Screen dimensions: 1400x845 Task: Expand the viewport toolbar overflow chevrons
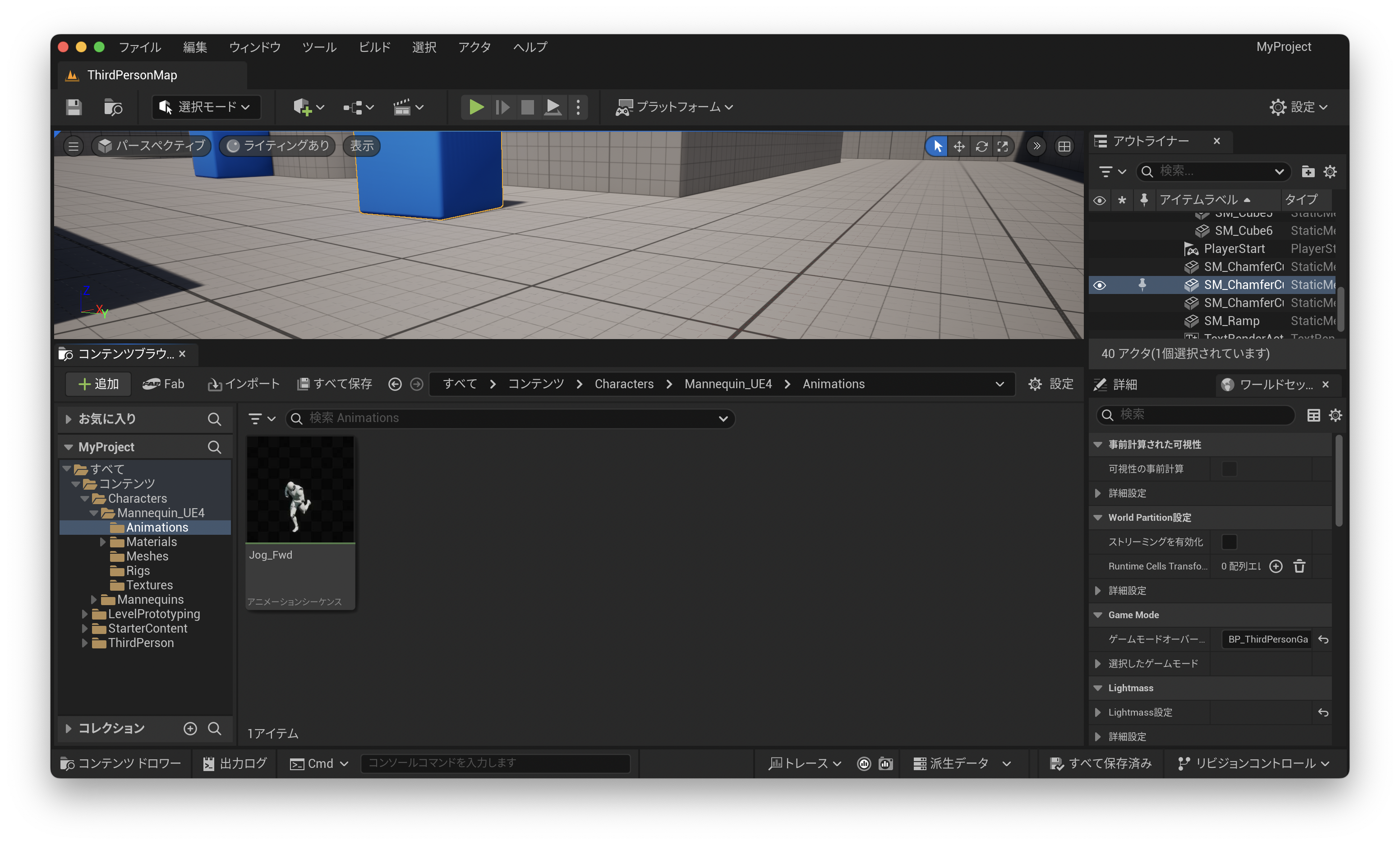point(1036,147)
